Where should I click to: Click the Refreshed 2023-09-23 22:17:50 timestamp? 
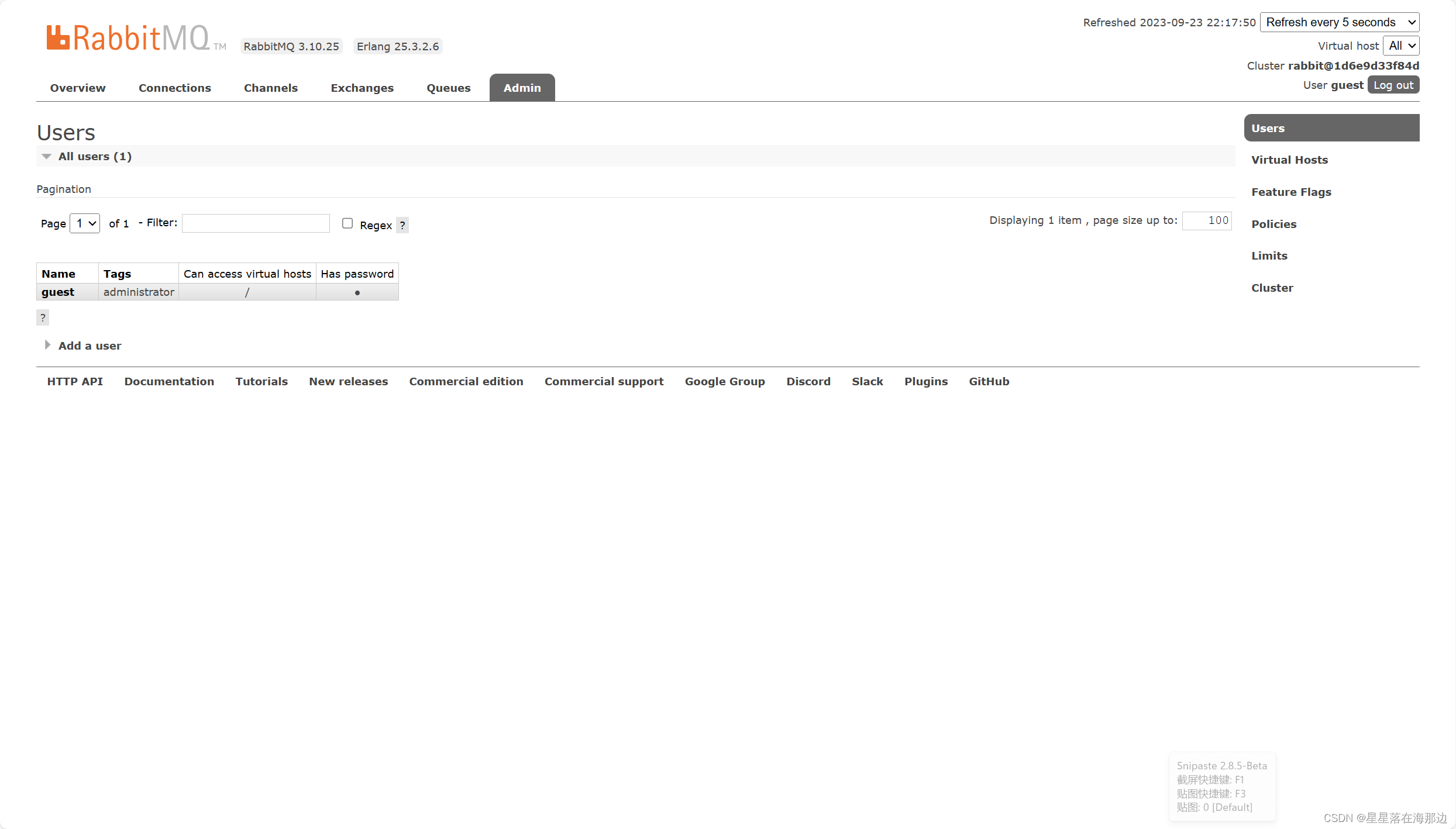(1169, 22)
